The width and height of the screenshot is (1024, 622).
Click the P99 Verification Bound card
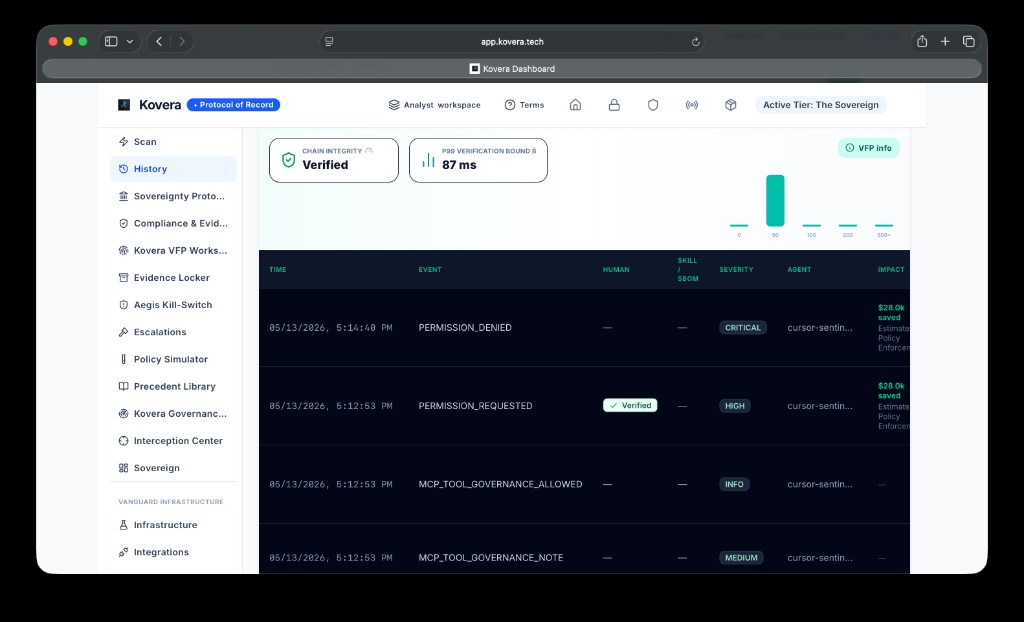coord(479,160)
